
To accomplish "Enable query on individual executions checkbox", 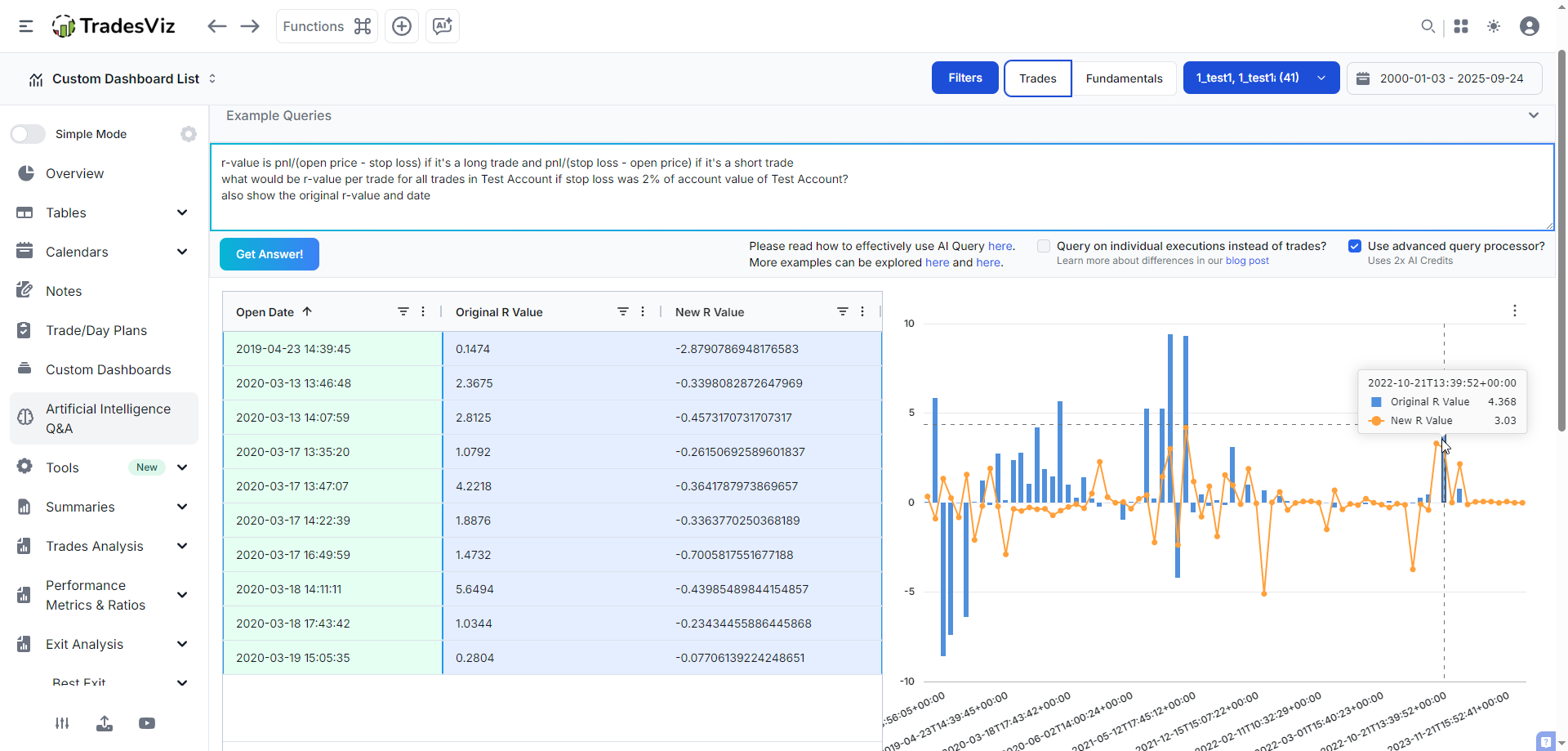I will pos(1044,246).
